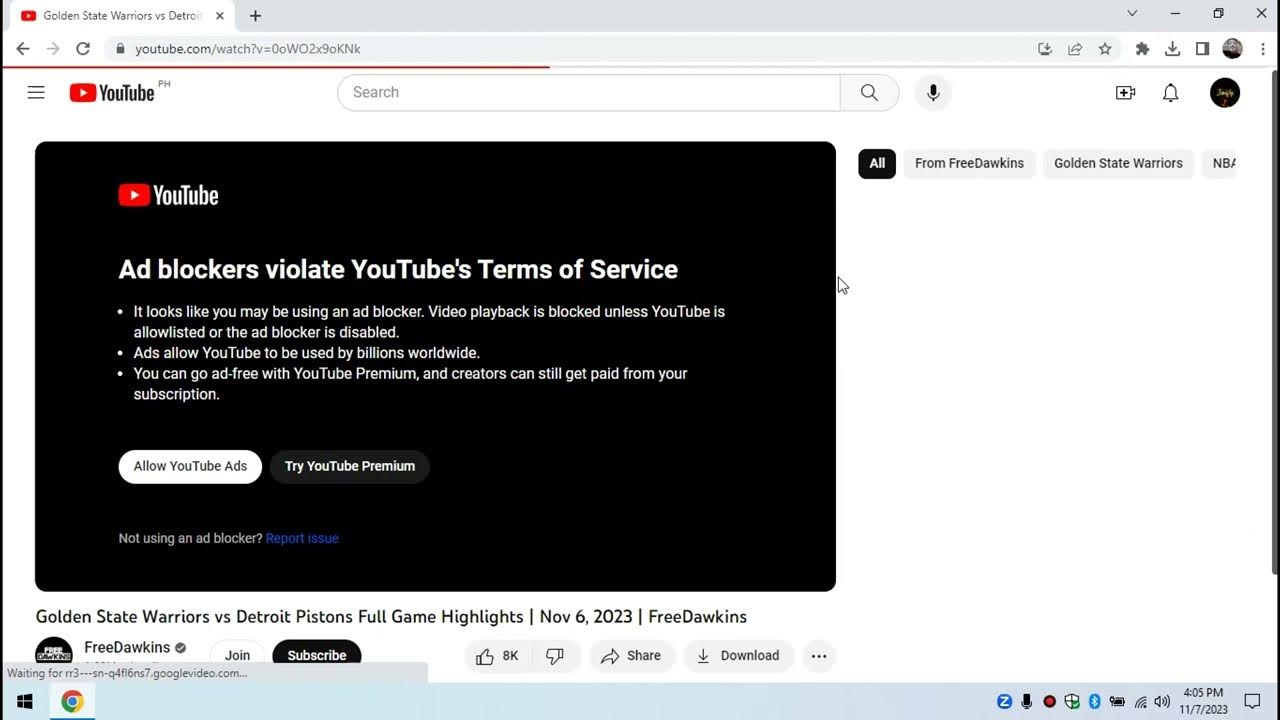Open YouTube notifications bell
Screen dimensions: 1280x720
pos(1171,93)
